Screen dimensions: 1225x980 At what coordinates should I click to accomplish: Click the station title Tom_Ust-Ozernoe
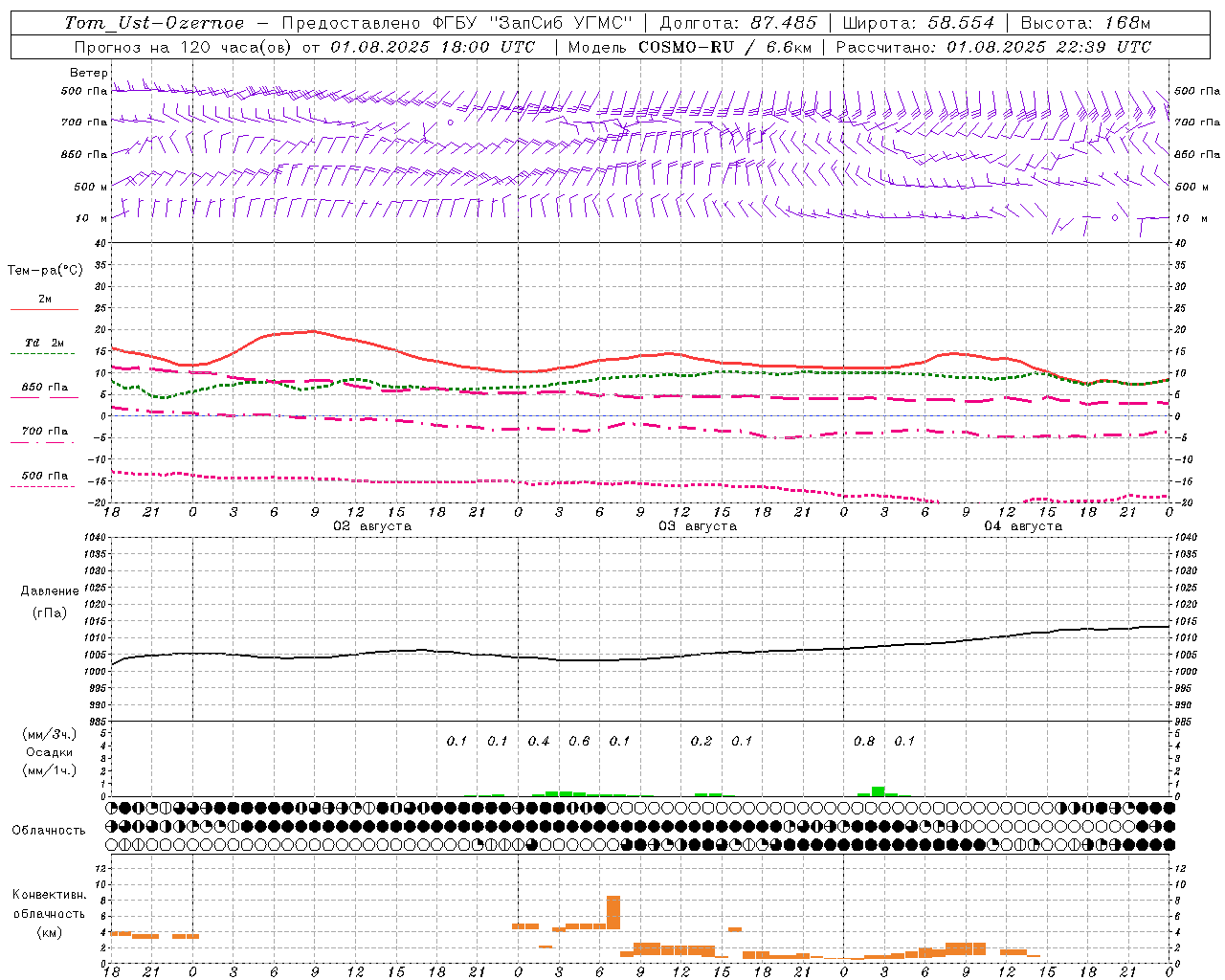tap(154, 23)
